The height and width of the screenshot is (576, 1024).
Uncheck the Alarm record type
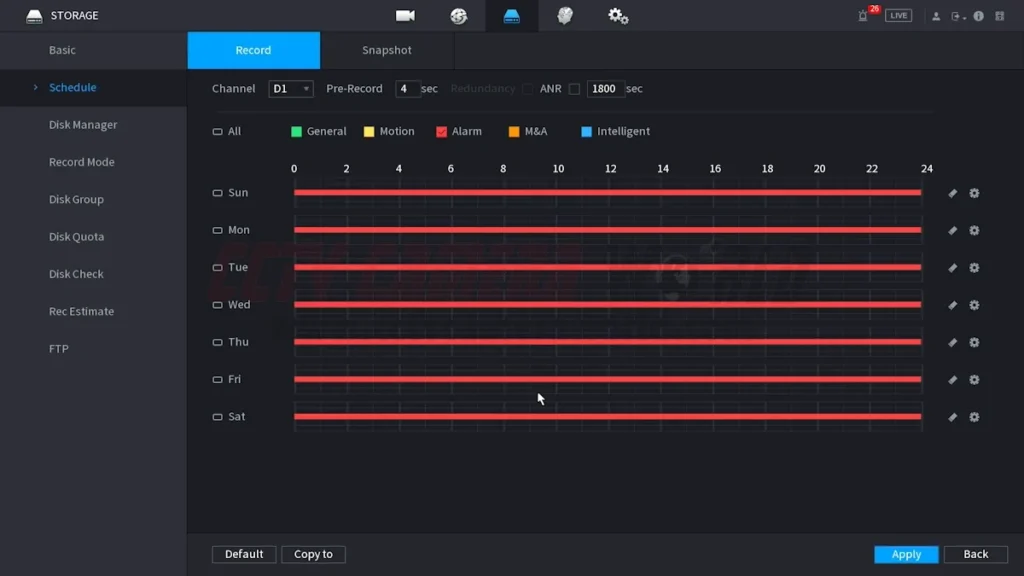[x=441, y=132]
